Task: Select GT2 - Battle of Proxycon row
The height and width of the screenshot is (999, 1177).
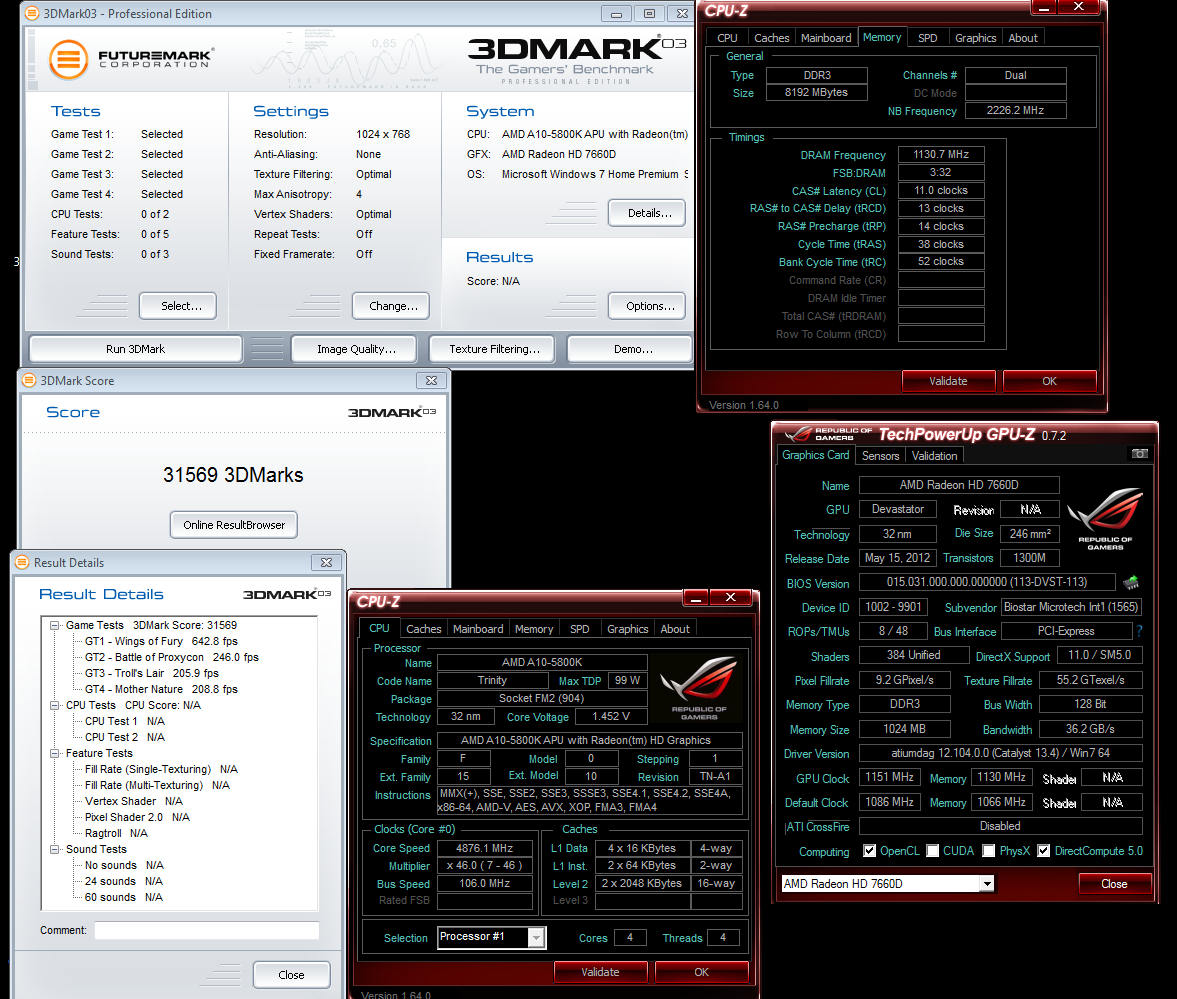Action: [172, 657]
